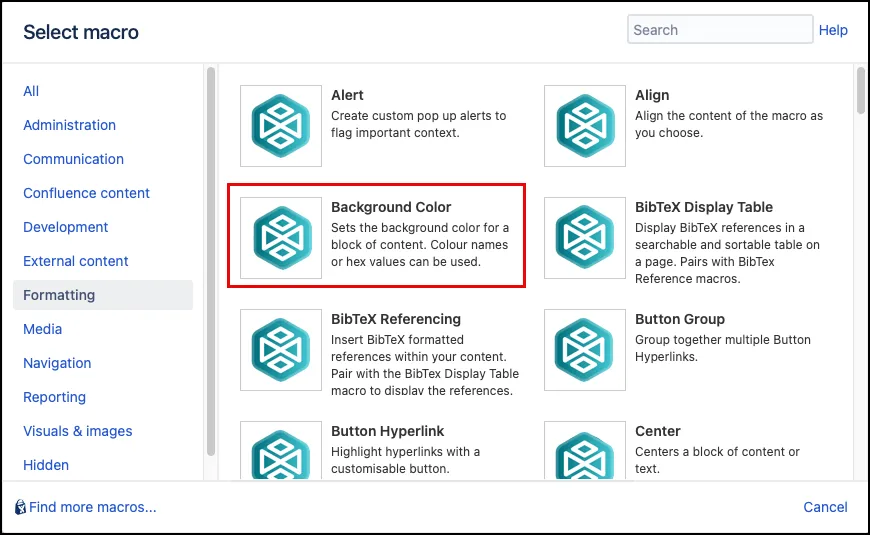
Task: Click the Help link
Action: 833,30
